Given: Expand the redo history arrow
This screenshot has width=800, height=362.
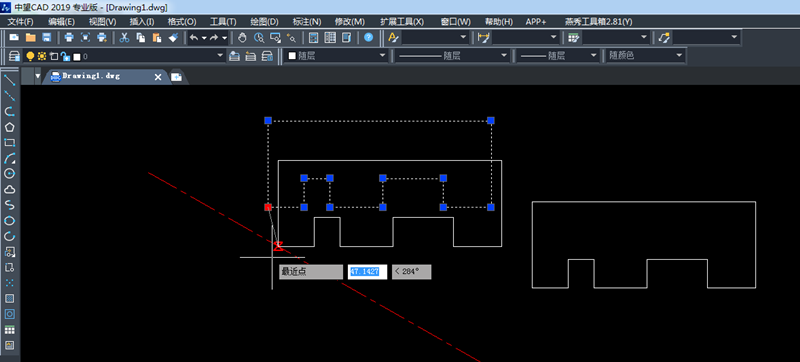Looking at the screenshot, I should tap(224, 38).
